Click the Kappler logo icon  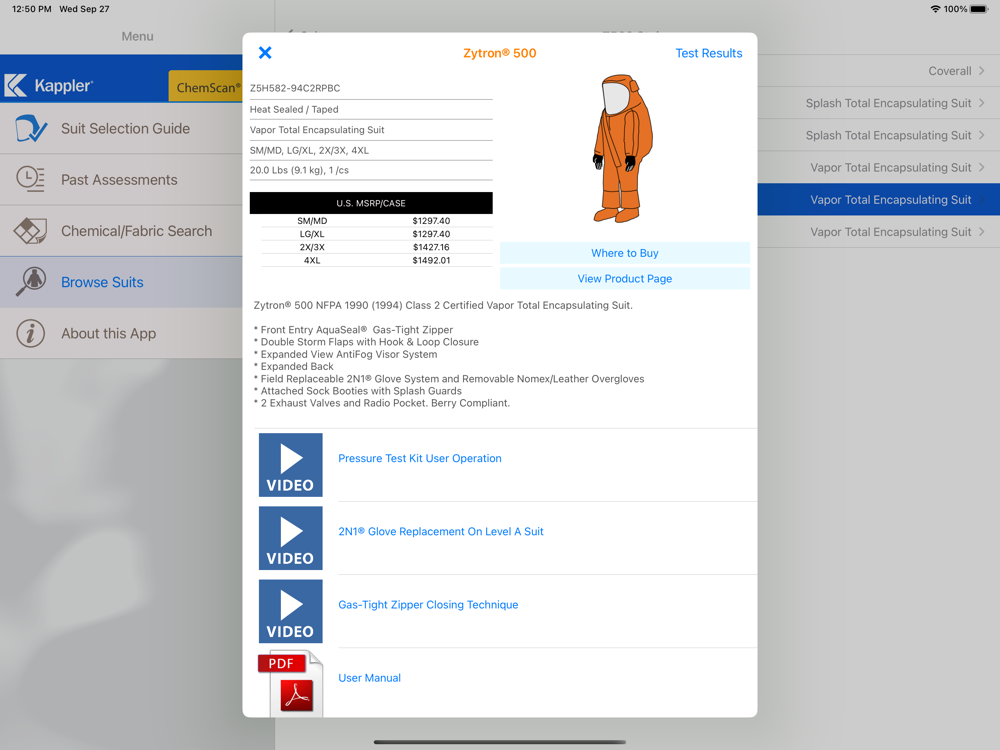click(16, 85)
